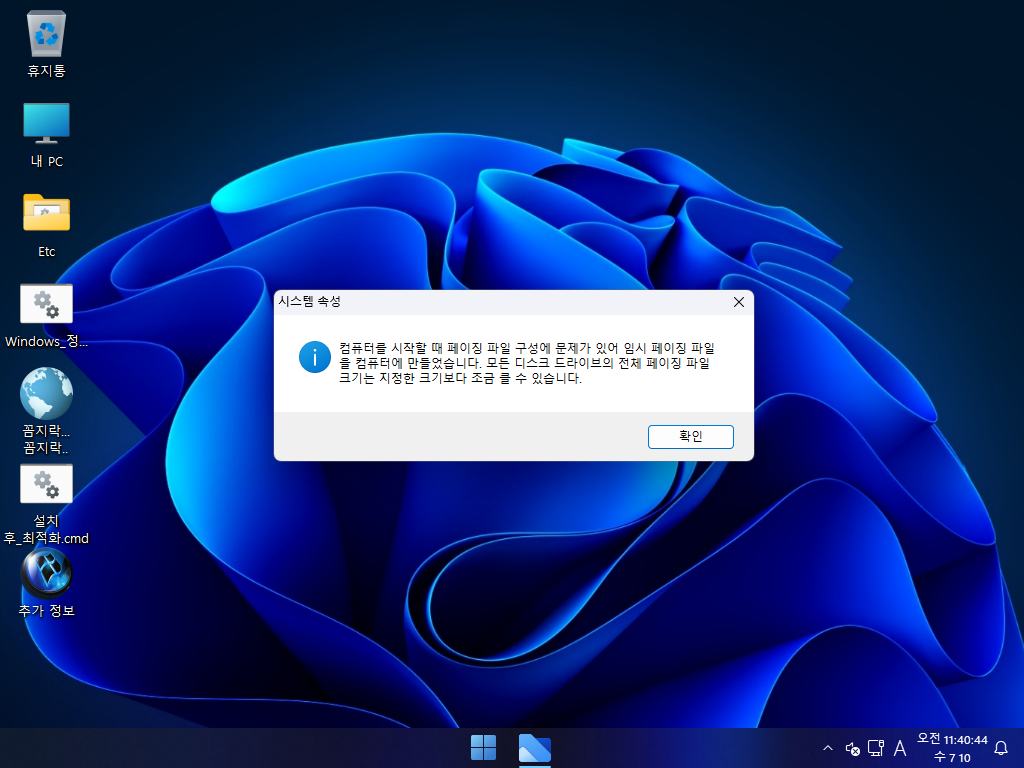This screenshot has height=768, width=1024.
Task: Select the Windows_정... settings file icon
Action: tap(46, 316)
